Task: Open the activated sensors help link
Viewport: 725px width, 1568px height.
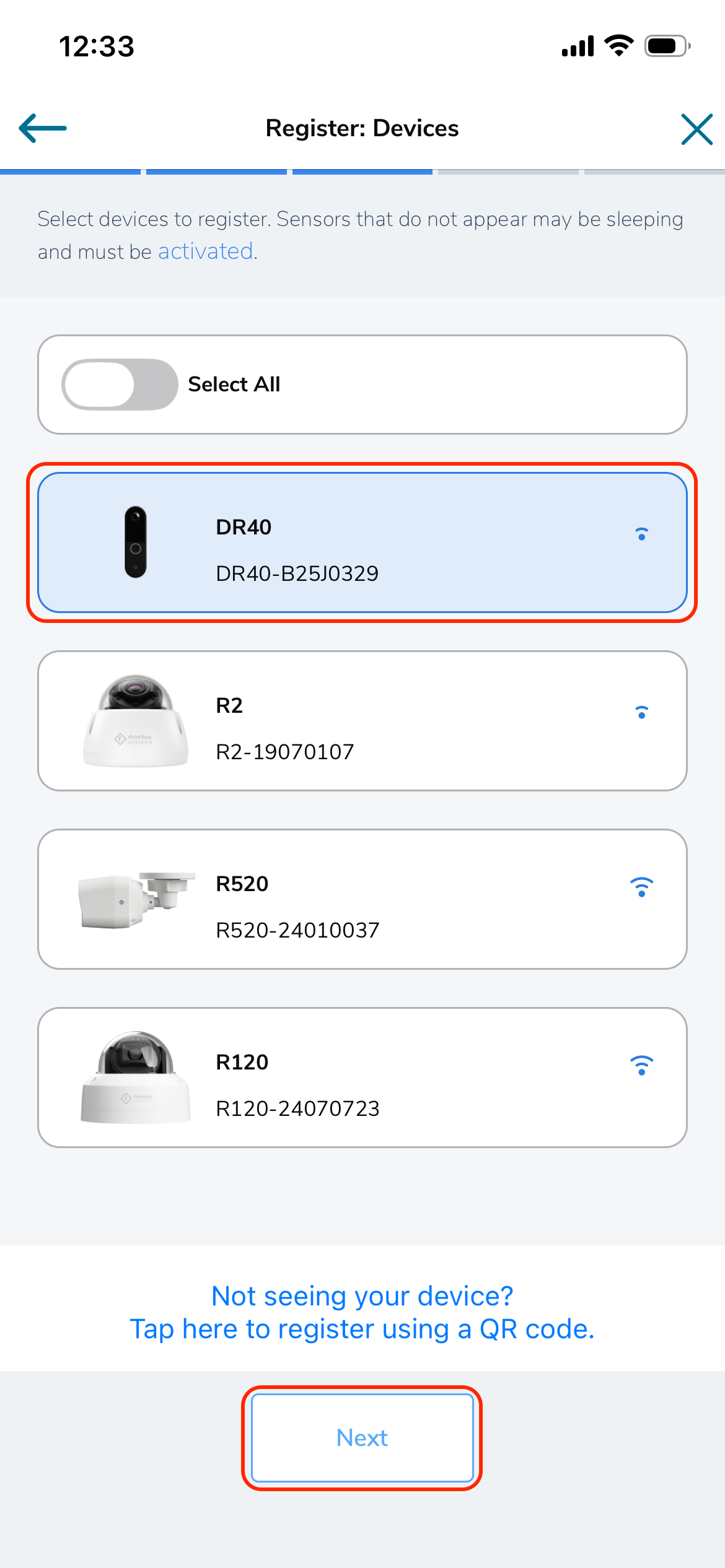Action: tap(205, 251)
